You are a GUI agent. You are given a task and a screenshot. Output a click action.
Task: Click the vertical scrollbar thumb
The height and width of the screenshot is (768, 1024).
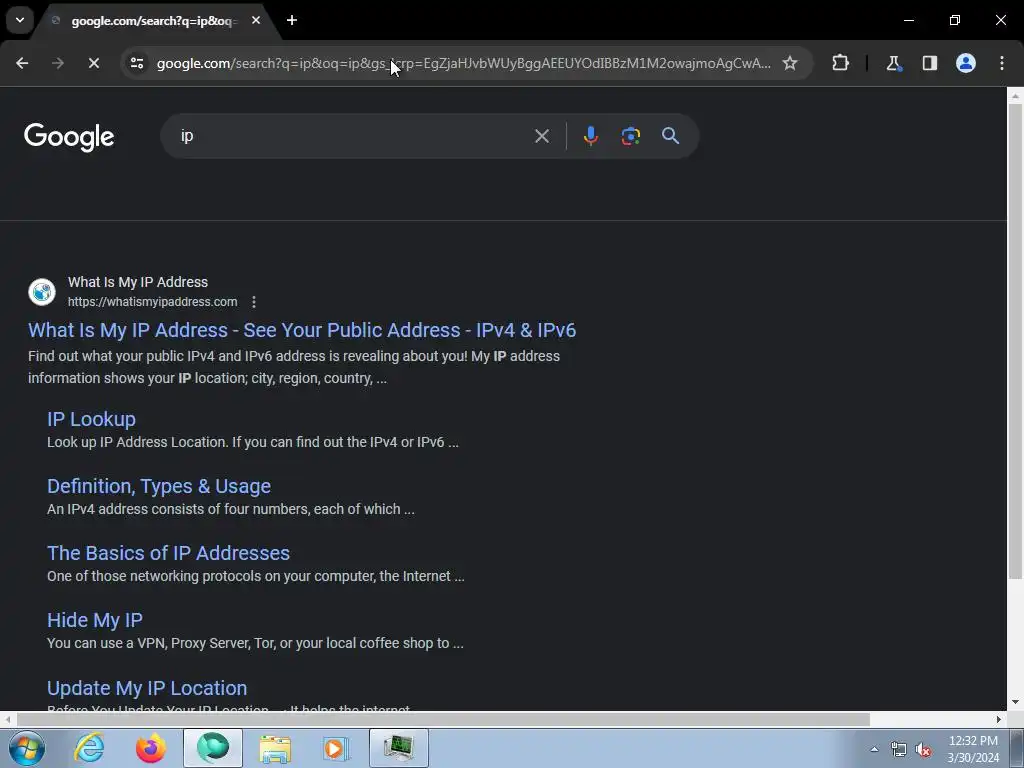[x=1015, y=341]
